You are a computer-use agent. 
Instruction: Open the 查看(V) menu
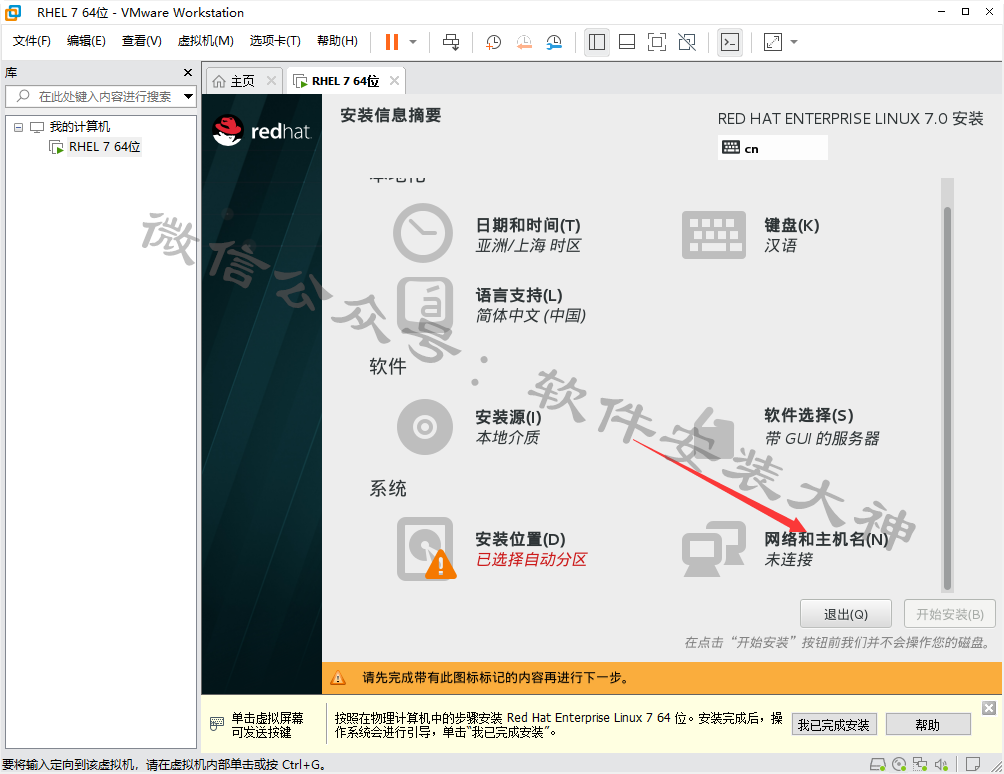[142, 41]
